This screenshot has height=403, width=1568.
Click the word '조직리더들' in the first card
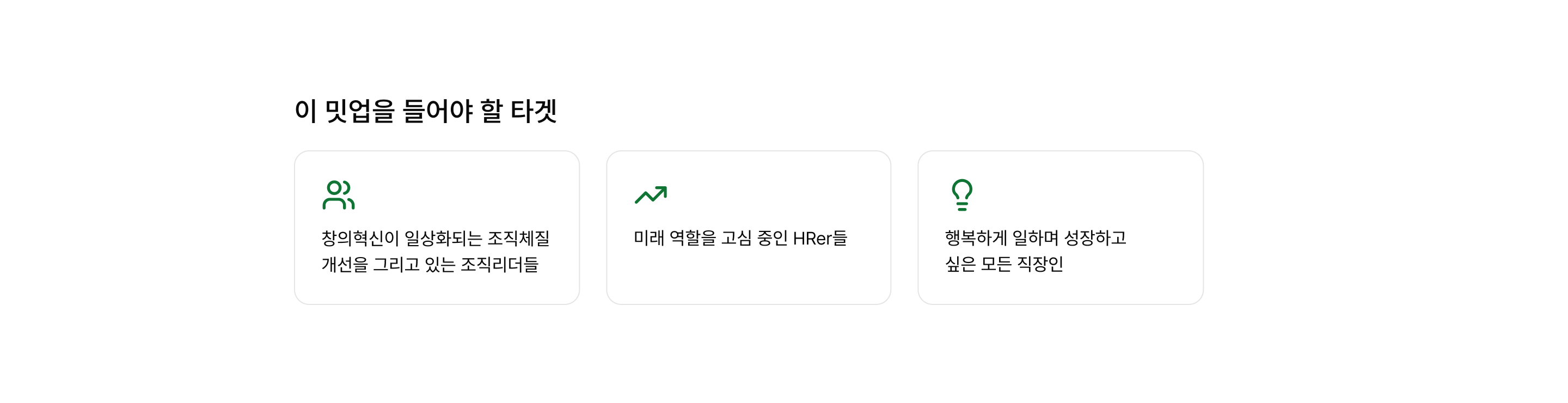[499, 264]
